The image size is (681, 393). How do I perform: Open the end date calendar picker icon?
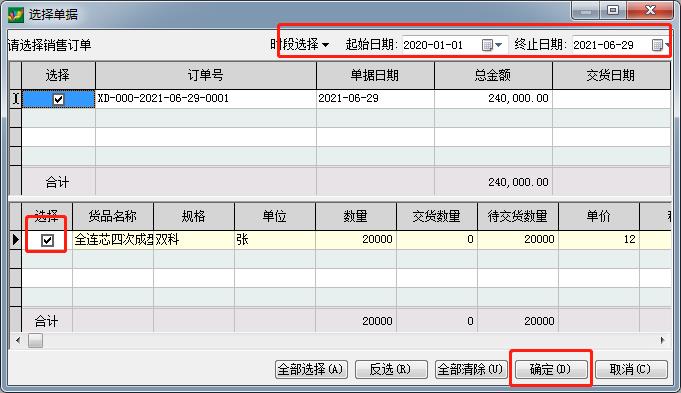(657, 45)
